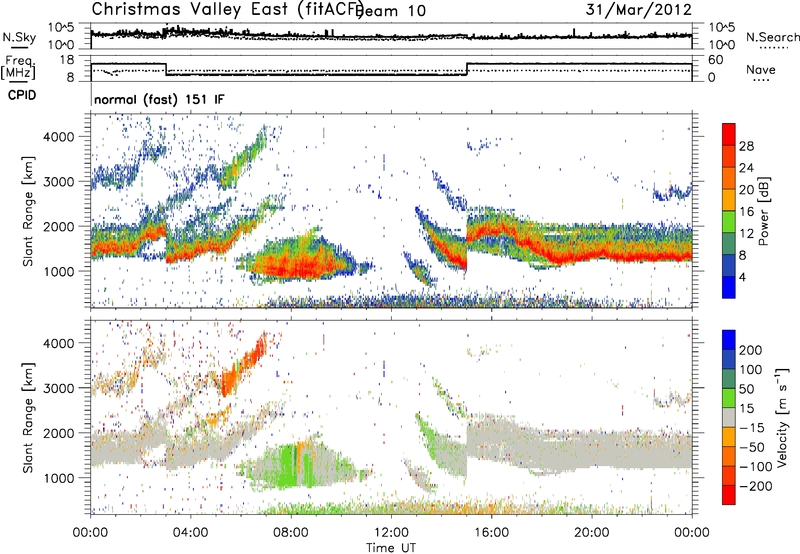
Task: Click the 'Velocity [m s-1]' colorbar label
Action: point(782,417)
